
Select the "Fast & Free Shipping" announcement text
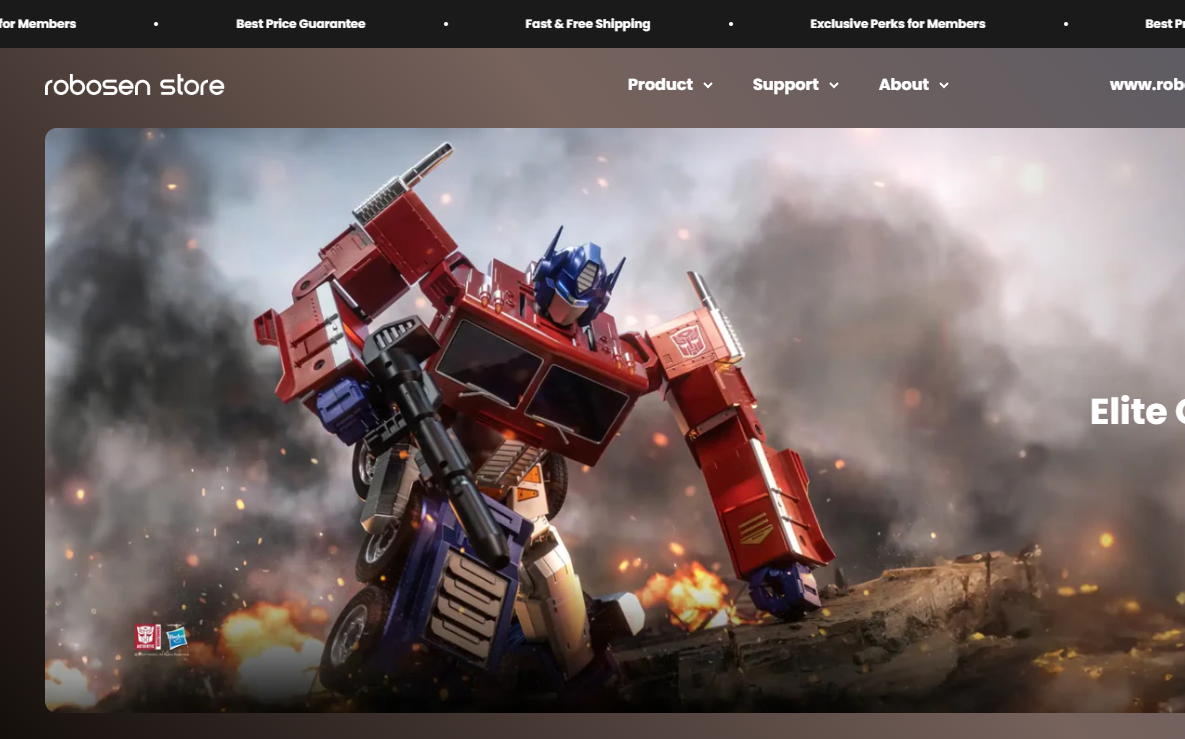(587, 23)
